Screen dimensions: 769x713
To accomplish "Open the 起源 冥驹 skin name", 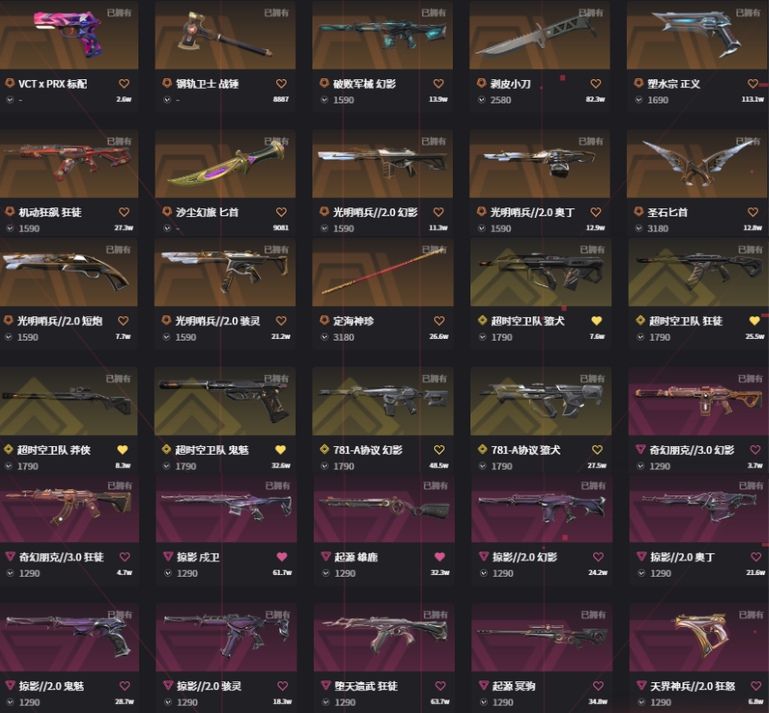I will (x=513, y=686).
